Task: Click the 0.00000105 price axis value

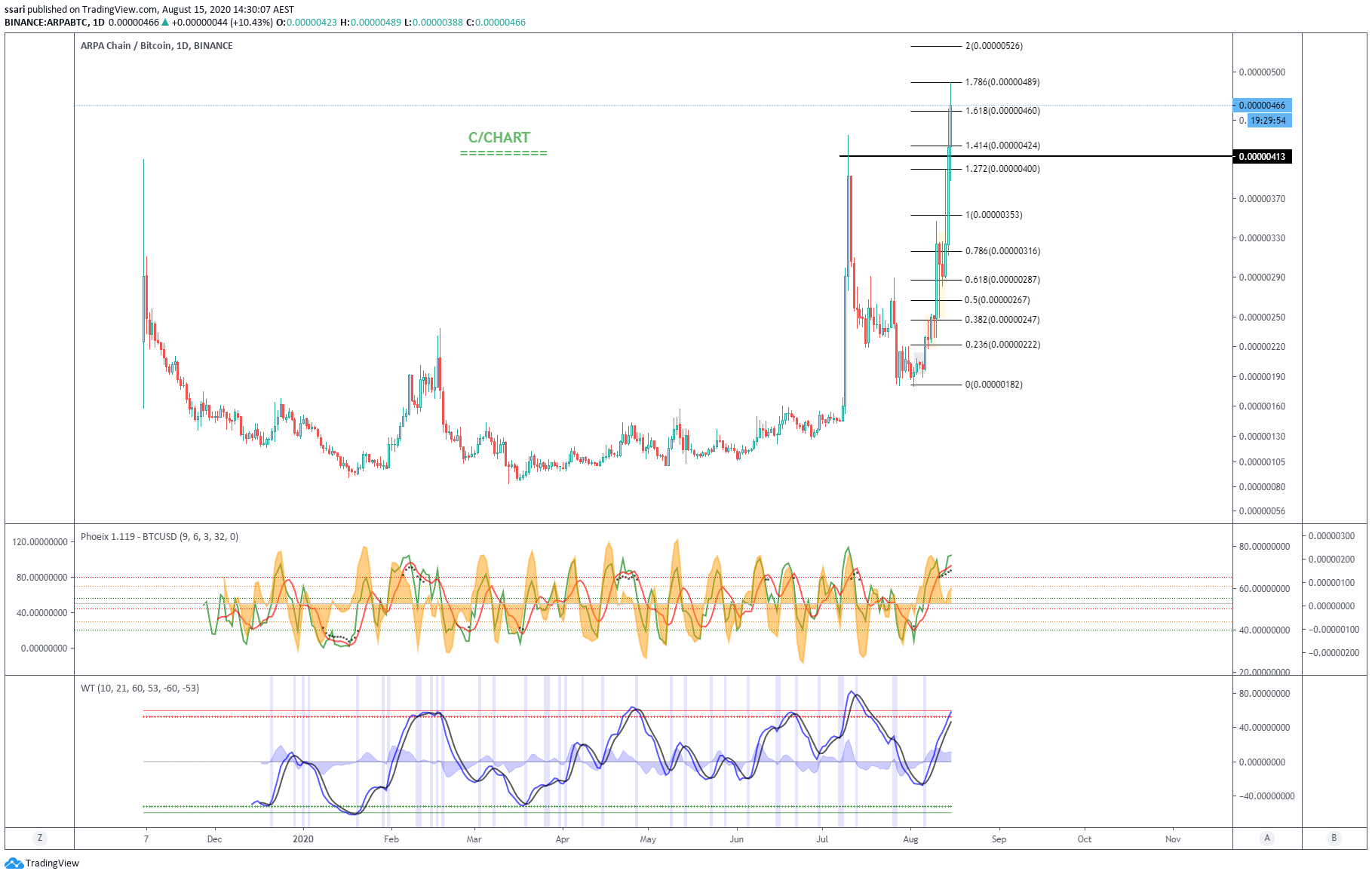Action: (x=1262, y=462)
